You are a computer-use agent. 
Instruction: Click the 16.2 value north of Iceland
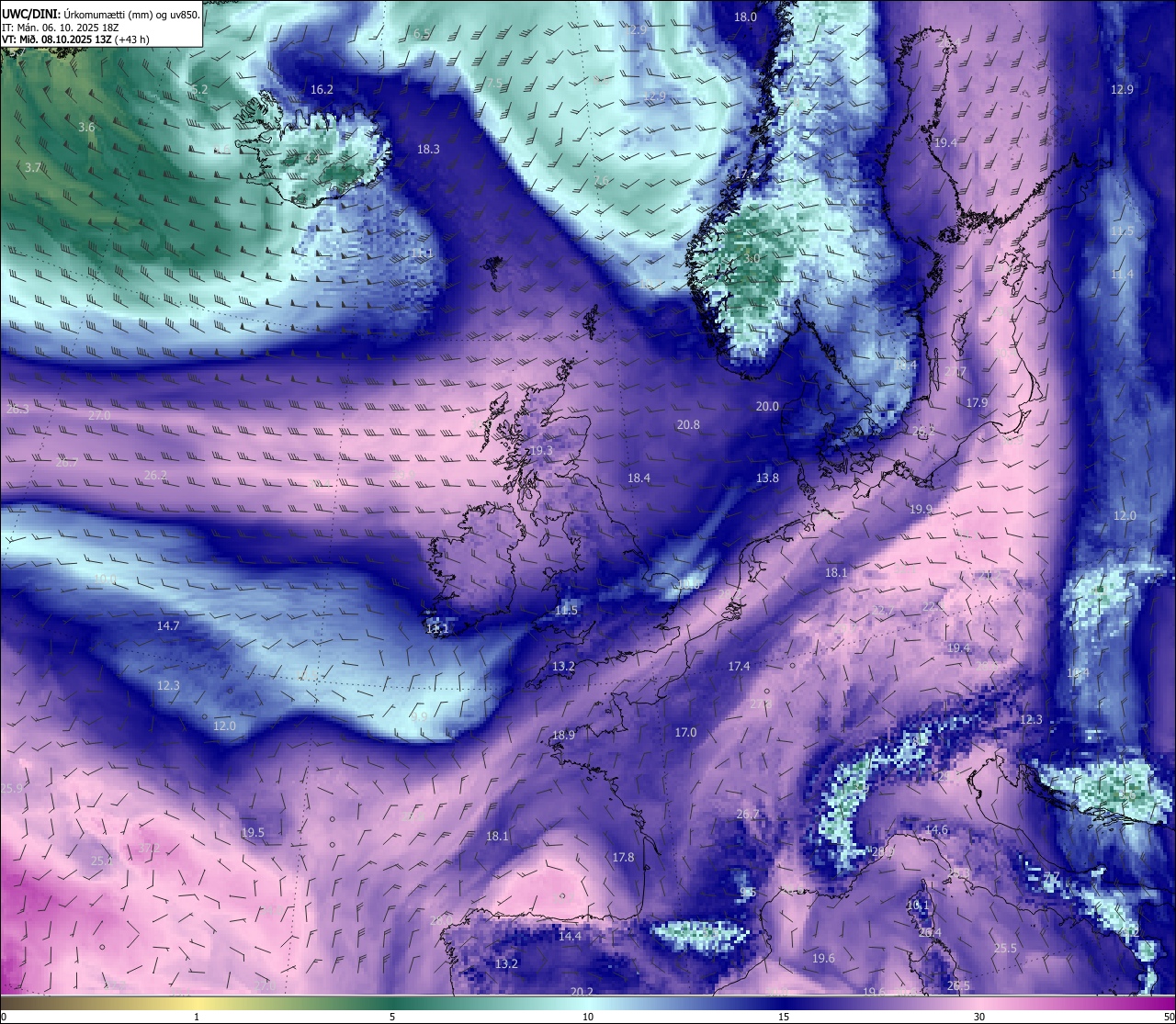322,89
